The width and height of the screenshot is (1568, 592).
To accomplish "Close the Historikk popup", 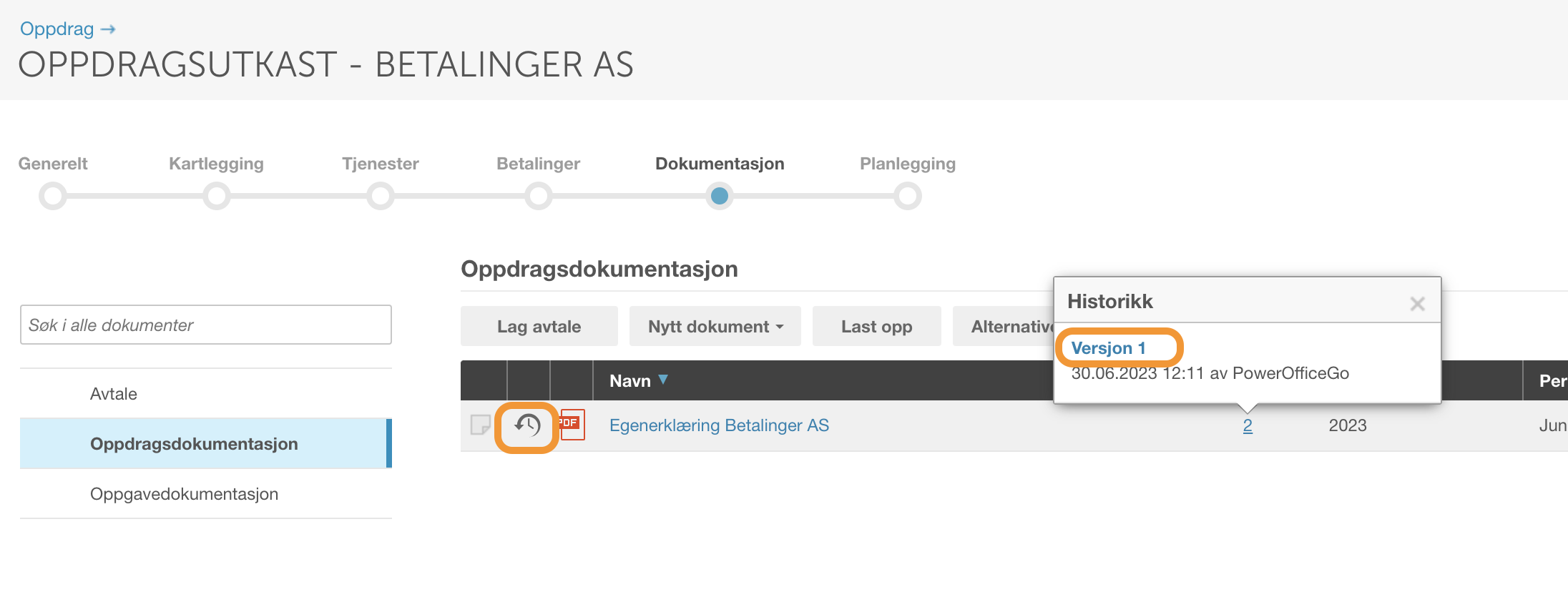I will (1417, 304).
